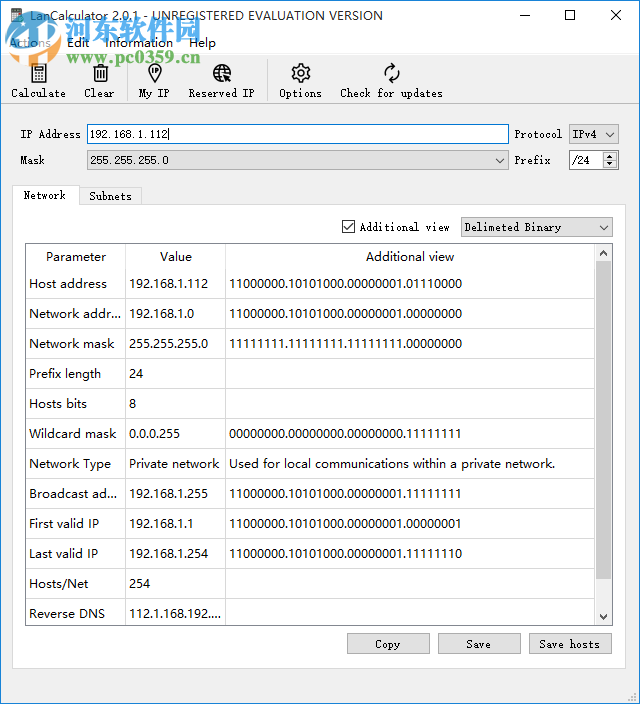Viewport: 640px width, 704px height.
Task: Select the network type description text
Action: coord(392,464)
